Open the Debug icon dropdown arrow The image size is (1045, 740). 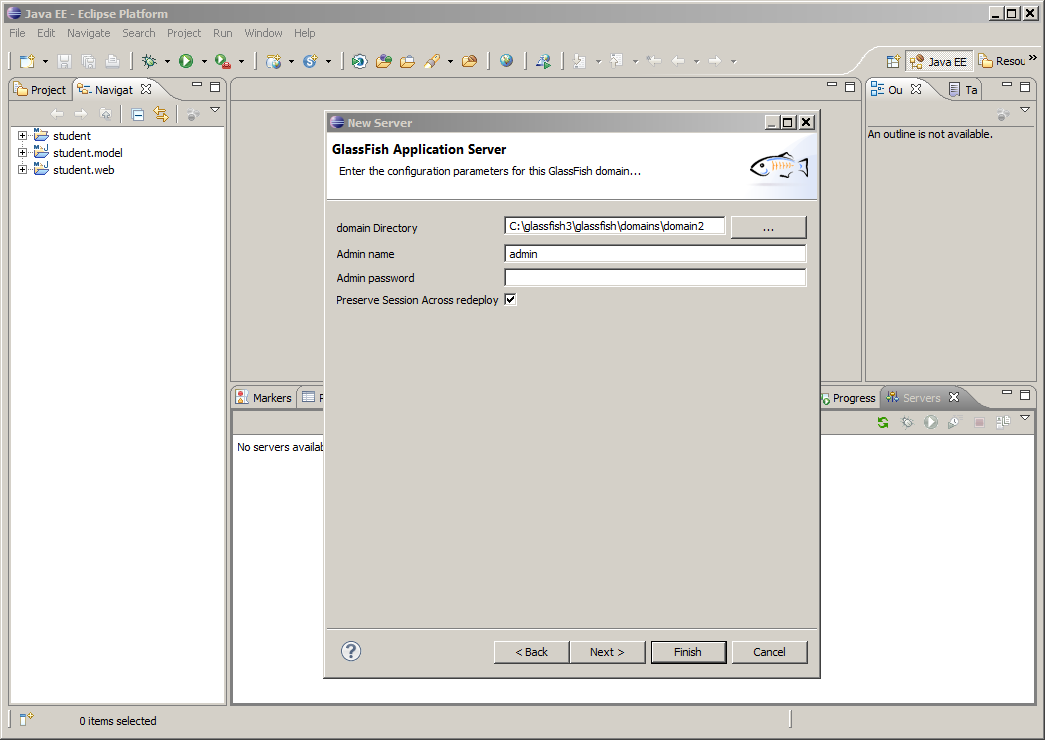[167, 61]
